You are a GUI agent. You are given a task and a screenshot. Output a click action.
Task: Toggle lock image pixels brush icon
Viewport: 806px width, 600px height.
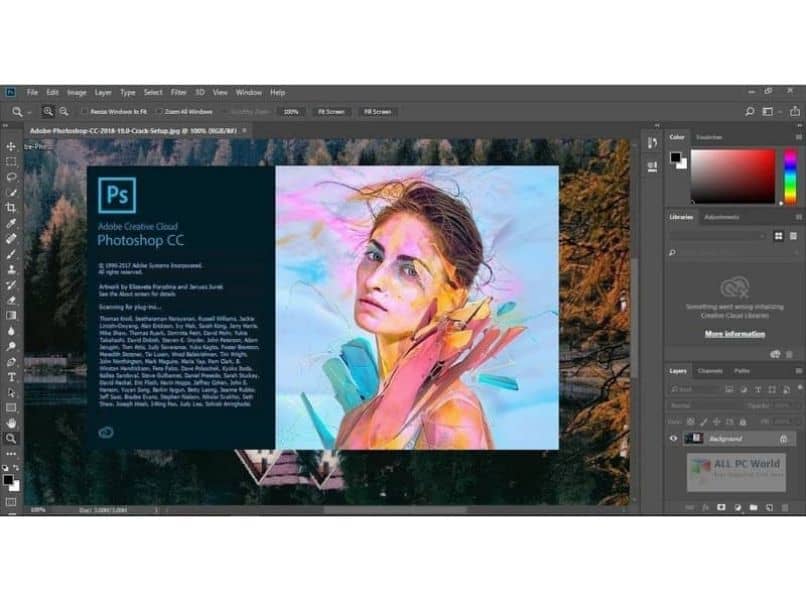704,422
